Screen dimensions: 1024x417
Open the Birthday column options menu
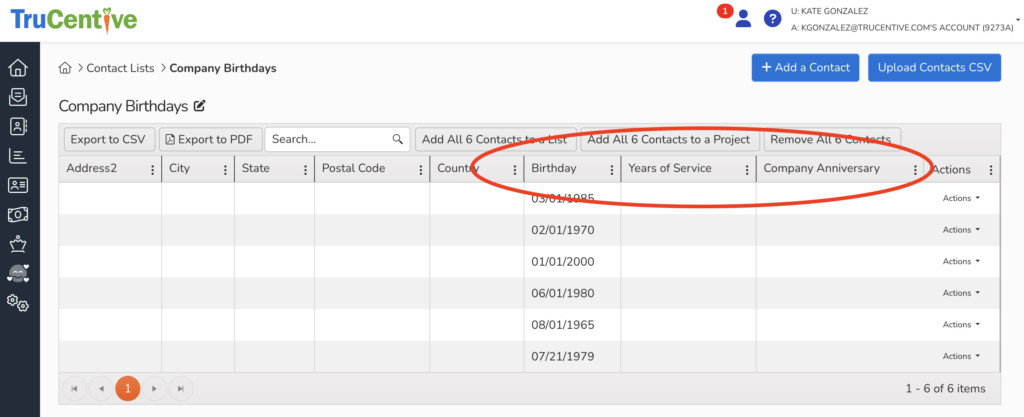pyautogui.click(x=609, y=170)
